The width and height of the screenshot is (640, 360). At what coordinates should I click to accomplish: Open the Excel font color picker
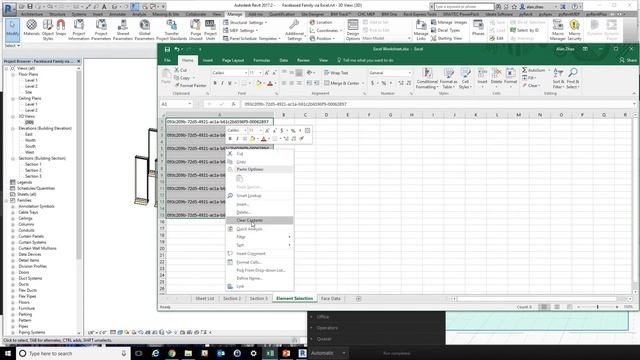tap(271, 83)
